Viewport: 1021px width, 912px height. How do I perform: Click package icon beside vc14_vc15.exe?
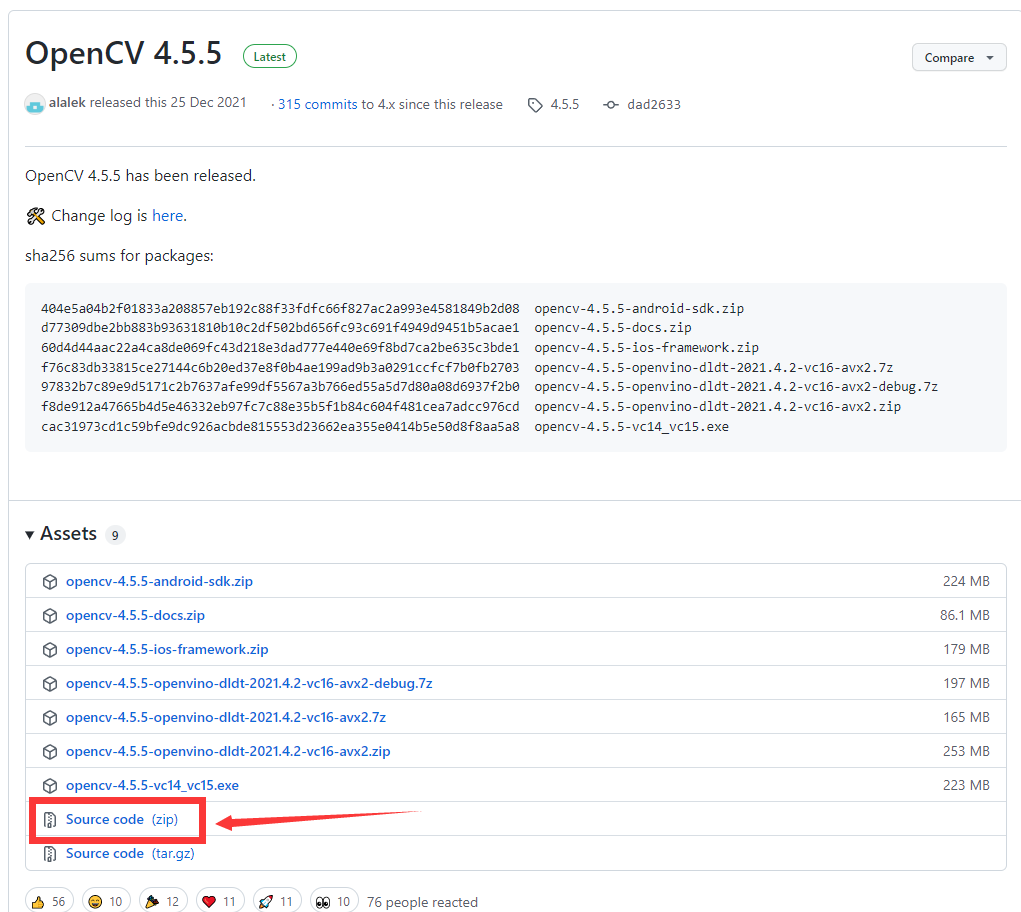point(49,786)
